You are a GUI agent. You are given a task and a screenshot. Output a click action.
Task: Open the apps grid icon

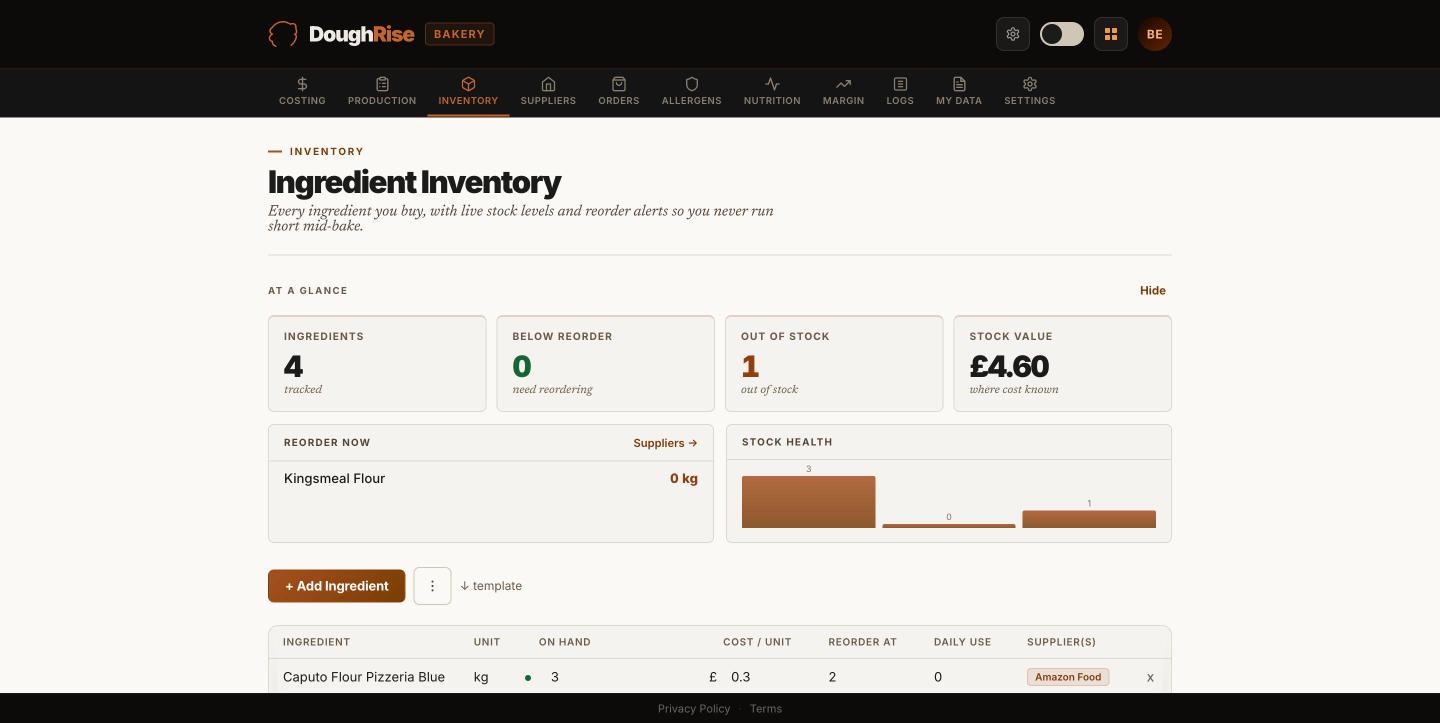point(1111,34)
